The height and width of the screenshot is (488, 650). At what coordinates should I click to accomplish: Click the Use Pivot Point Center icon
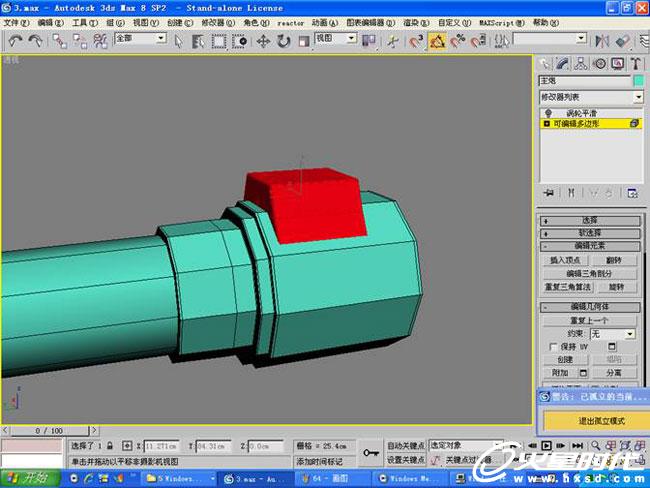pyautogui.click(x=369, y=41)
